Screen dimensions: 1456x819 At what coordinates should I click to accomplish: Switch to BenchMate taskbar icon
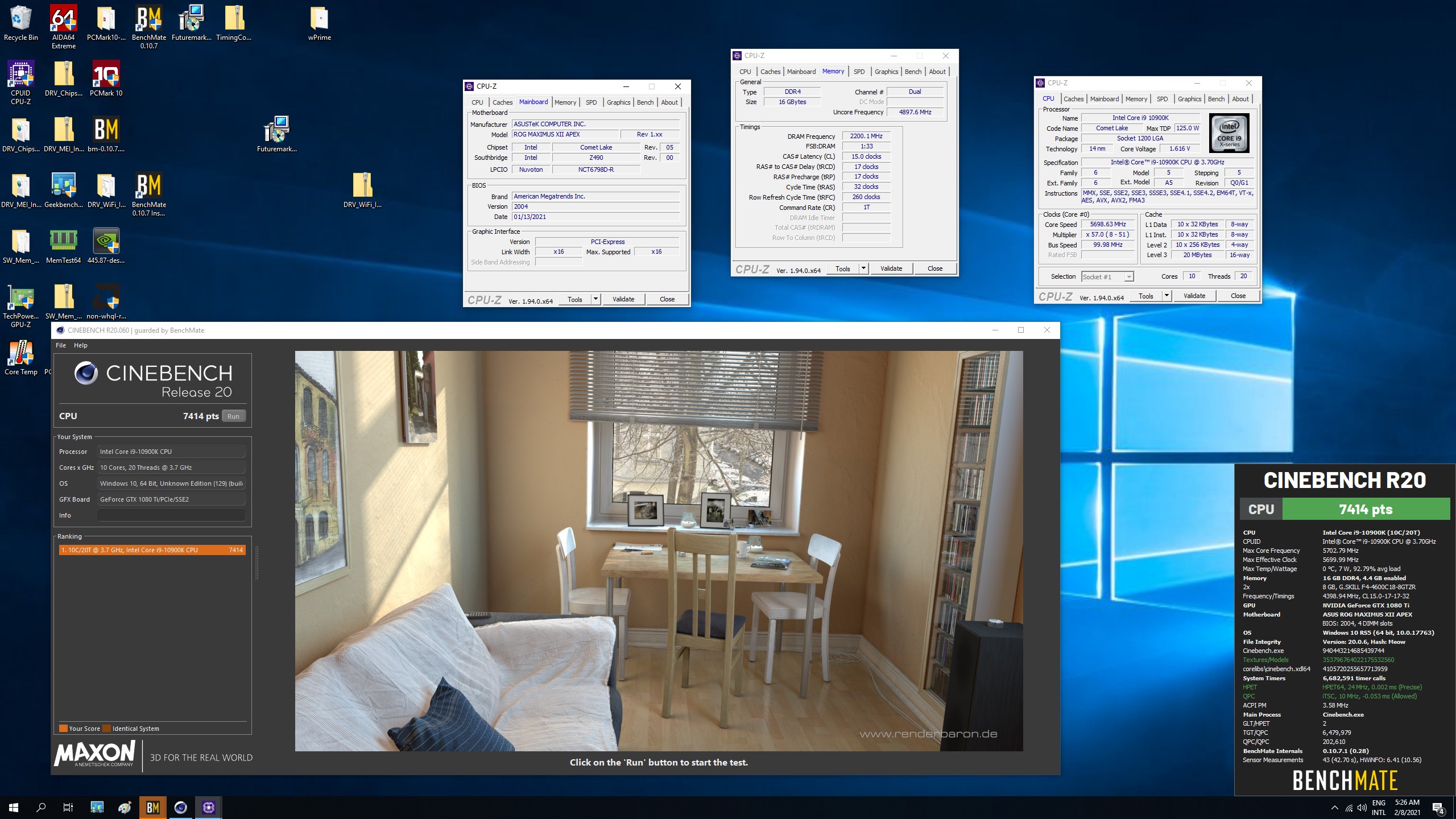pyautogui.click(x=153, y=807)
